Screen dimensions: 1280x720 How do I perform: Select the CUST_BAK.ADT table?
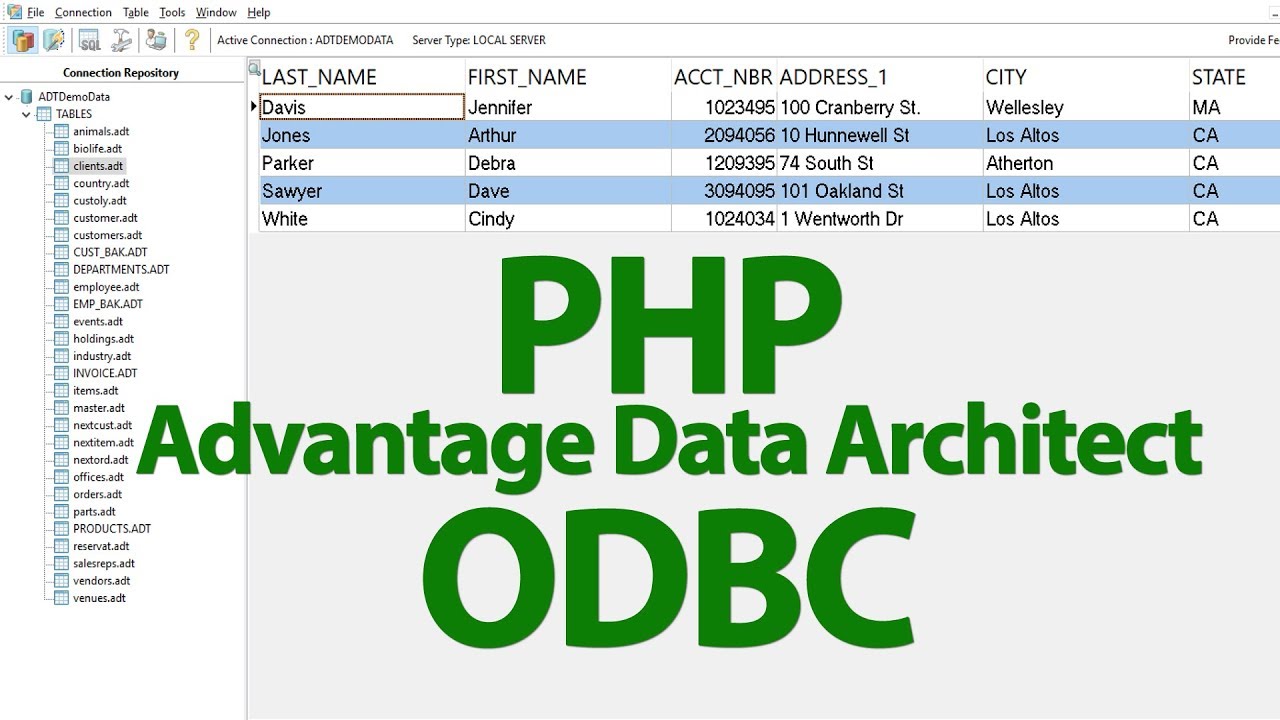coord(110,252)
